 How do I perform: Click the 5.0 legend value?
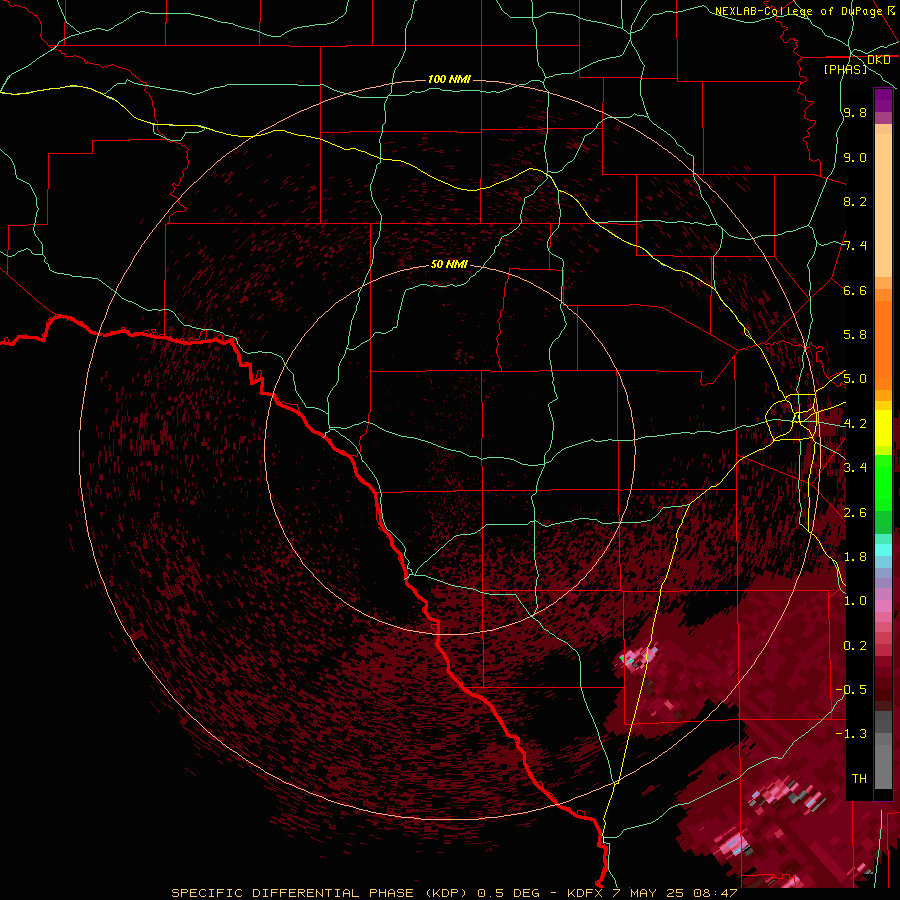point(855,379)
